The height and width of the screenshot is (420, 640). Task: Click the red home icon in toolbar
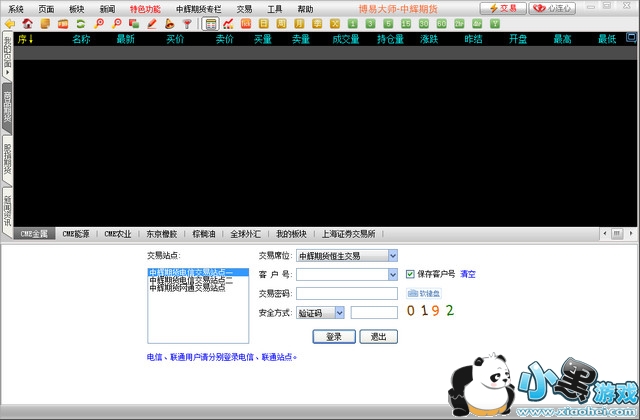point(27,23)
